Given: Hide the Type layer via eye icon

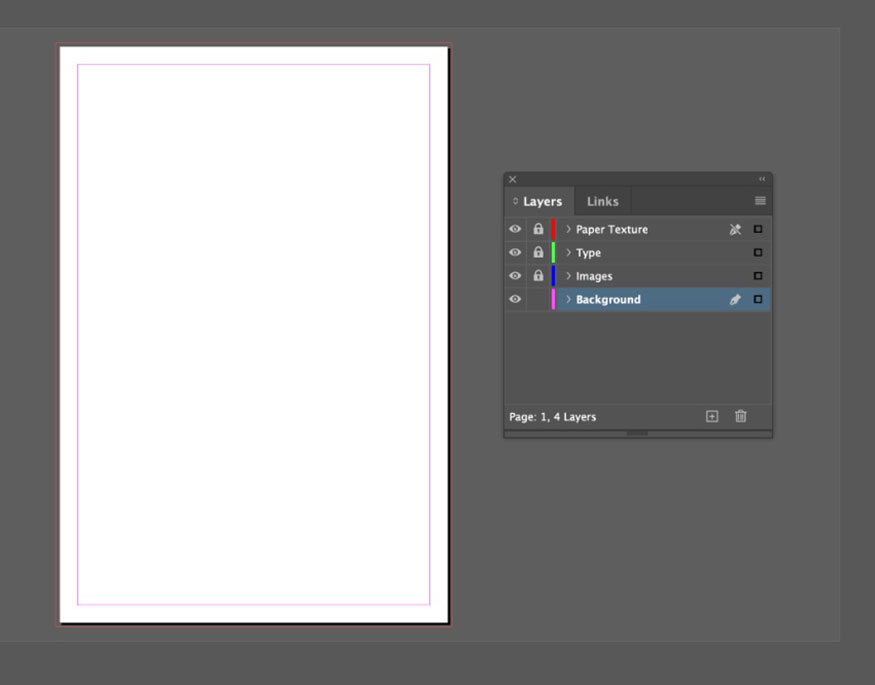Looking at the screenshot, I should pyautogui.click(x=515, y=253).
